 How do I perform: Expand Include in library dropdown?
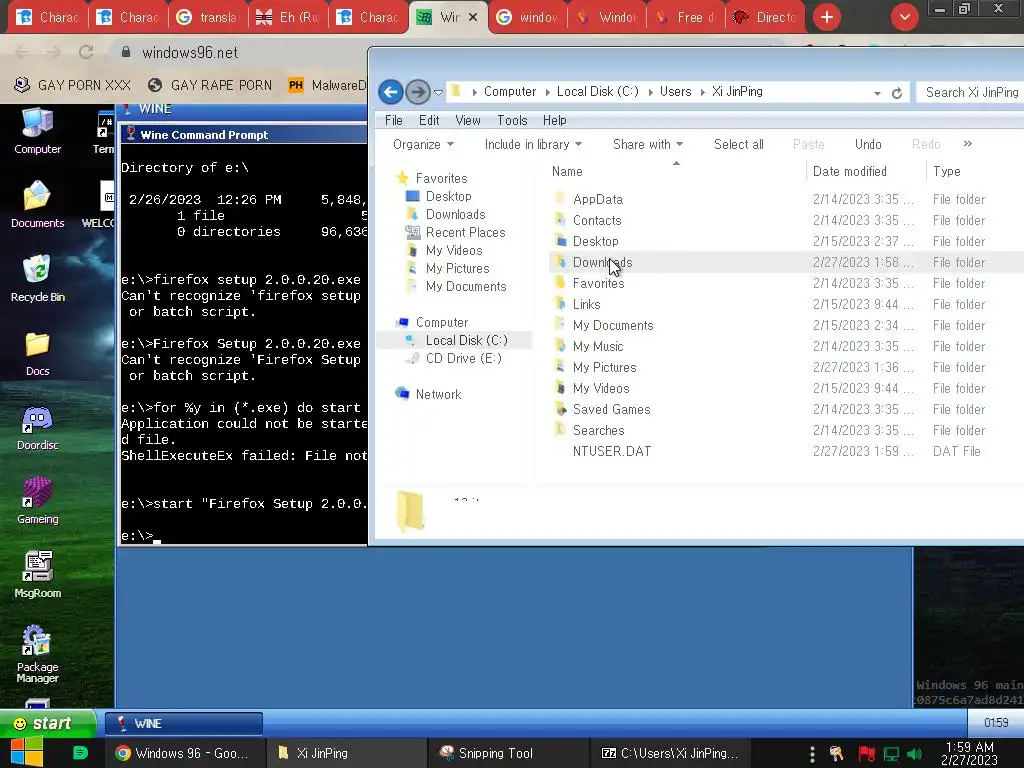533,144
